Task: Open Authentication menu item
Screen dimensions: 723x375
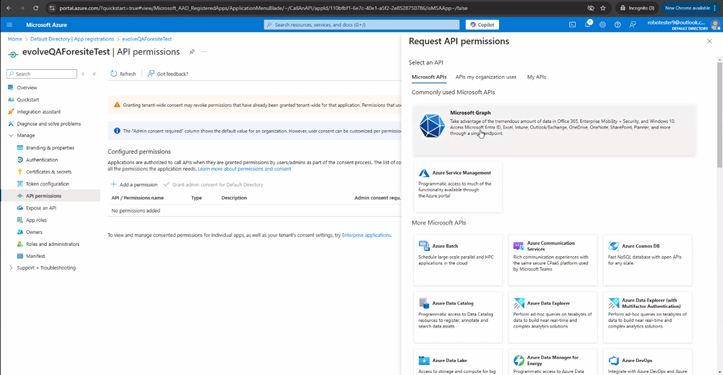Action: 41,160
